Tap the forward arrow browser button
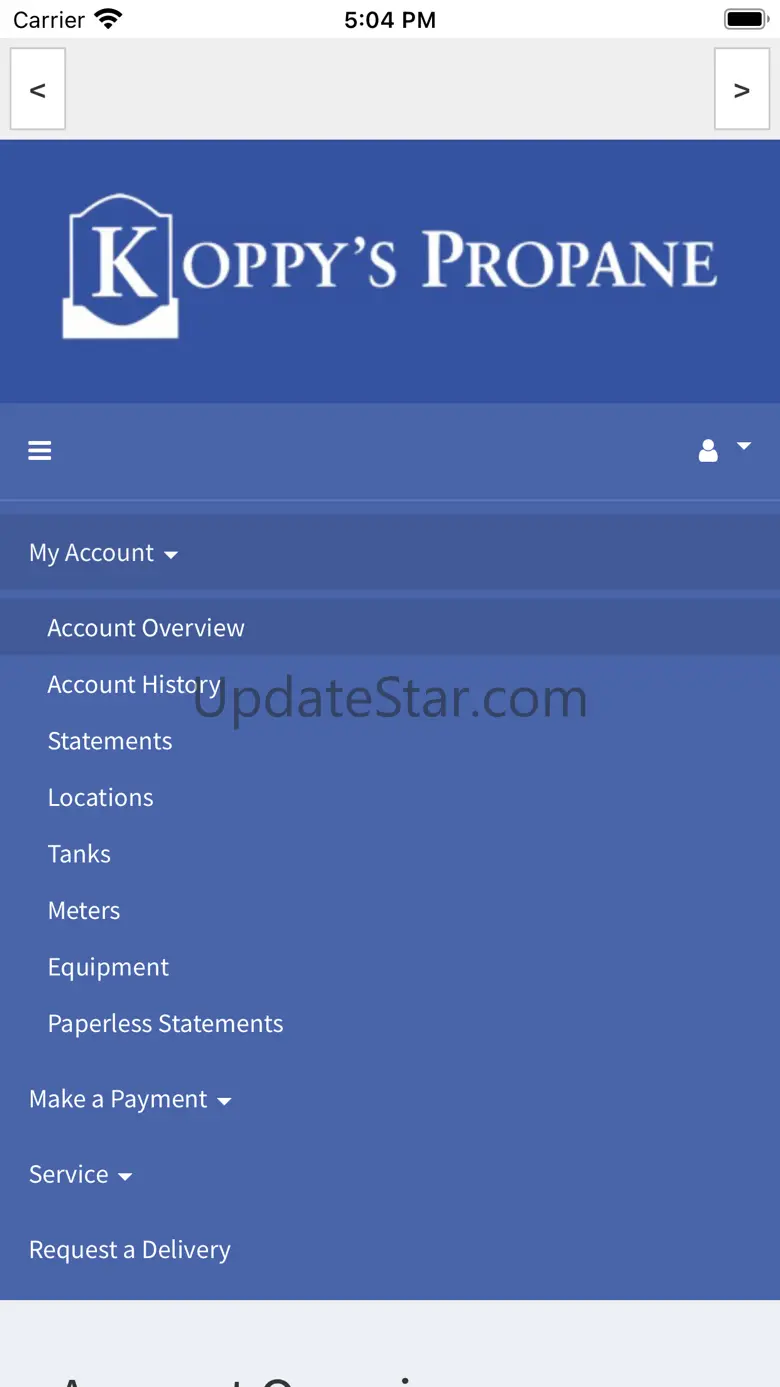Screen dimensions: 780x1387 [x=742, y=89]
